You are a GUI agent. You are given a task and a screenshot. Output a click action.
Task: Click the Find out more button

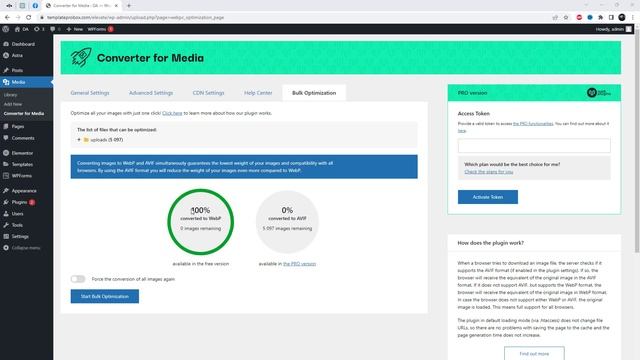tap(534, 353)
